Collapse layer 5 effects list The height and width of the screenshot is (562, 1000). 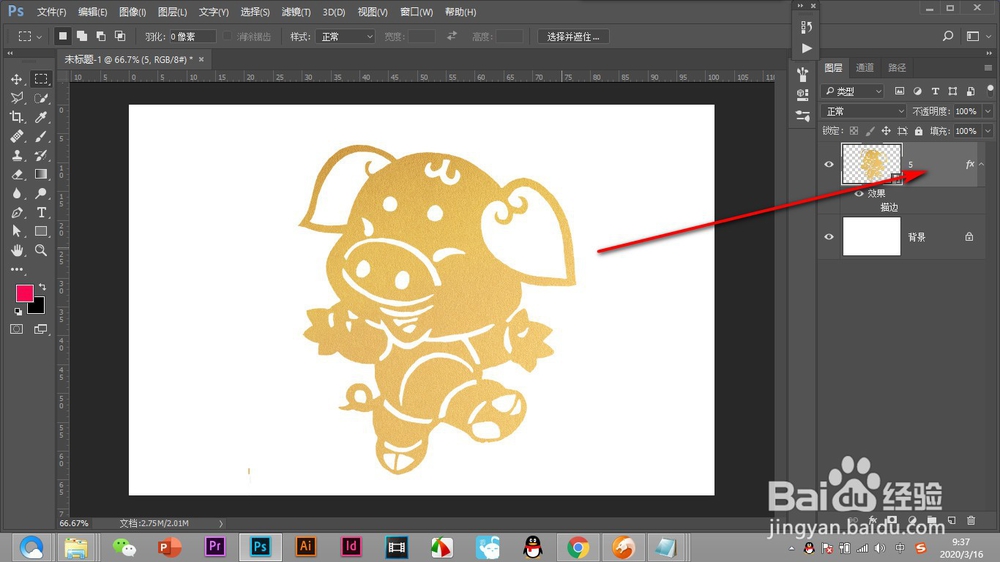(982, 164)
